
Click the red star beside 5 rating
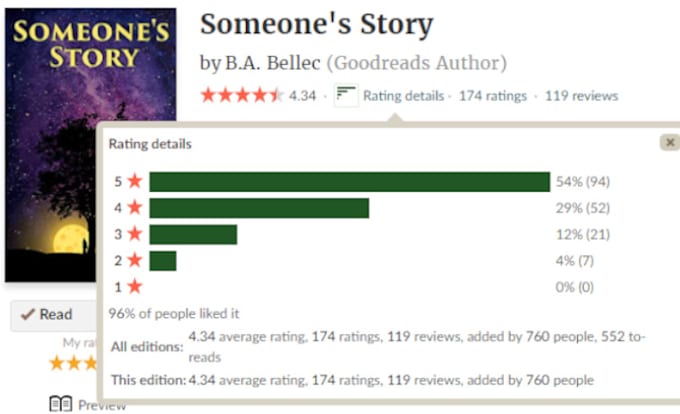134,182
